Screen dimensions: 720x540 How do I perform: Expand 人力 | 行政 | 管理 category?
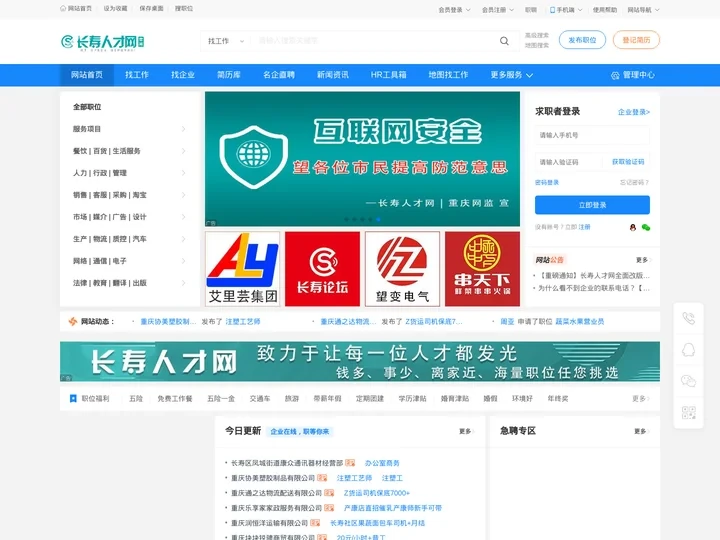pyautogui.click(x=129, y=173)
